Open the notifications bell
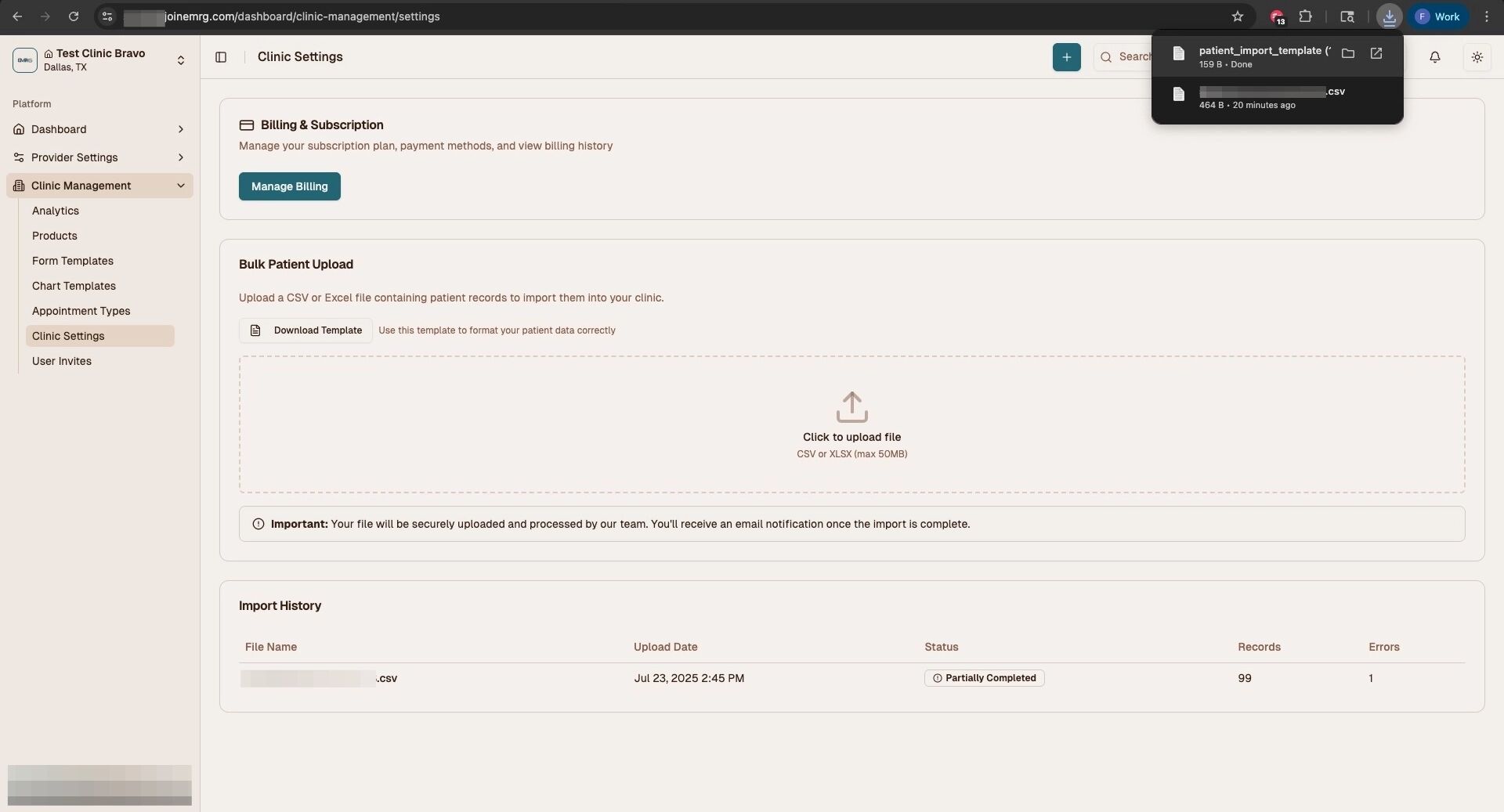This screenshot has width=1504, height=812. coord(1435,57)
